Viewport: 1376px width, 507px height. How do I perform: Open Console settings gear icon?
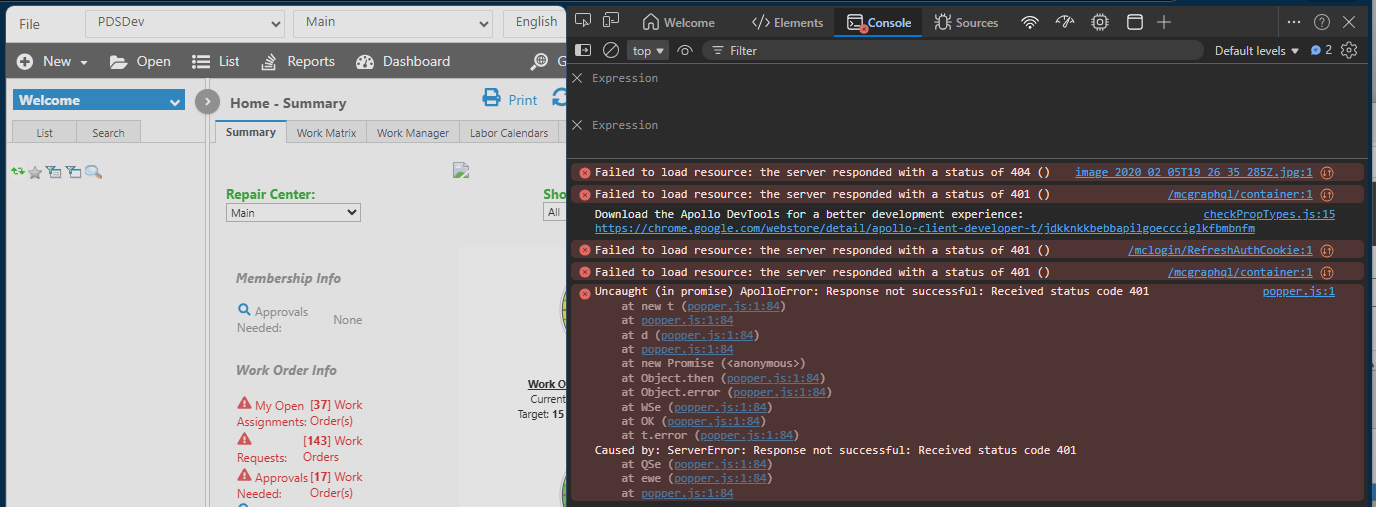tap(1349, 50)
